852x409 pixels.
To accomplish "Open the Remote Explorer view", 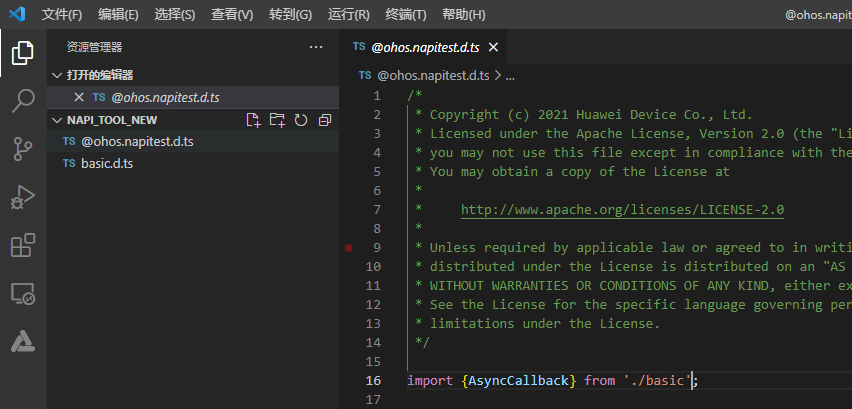I will (x=23, y=293).
